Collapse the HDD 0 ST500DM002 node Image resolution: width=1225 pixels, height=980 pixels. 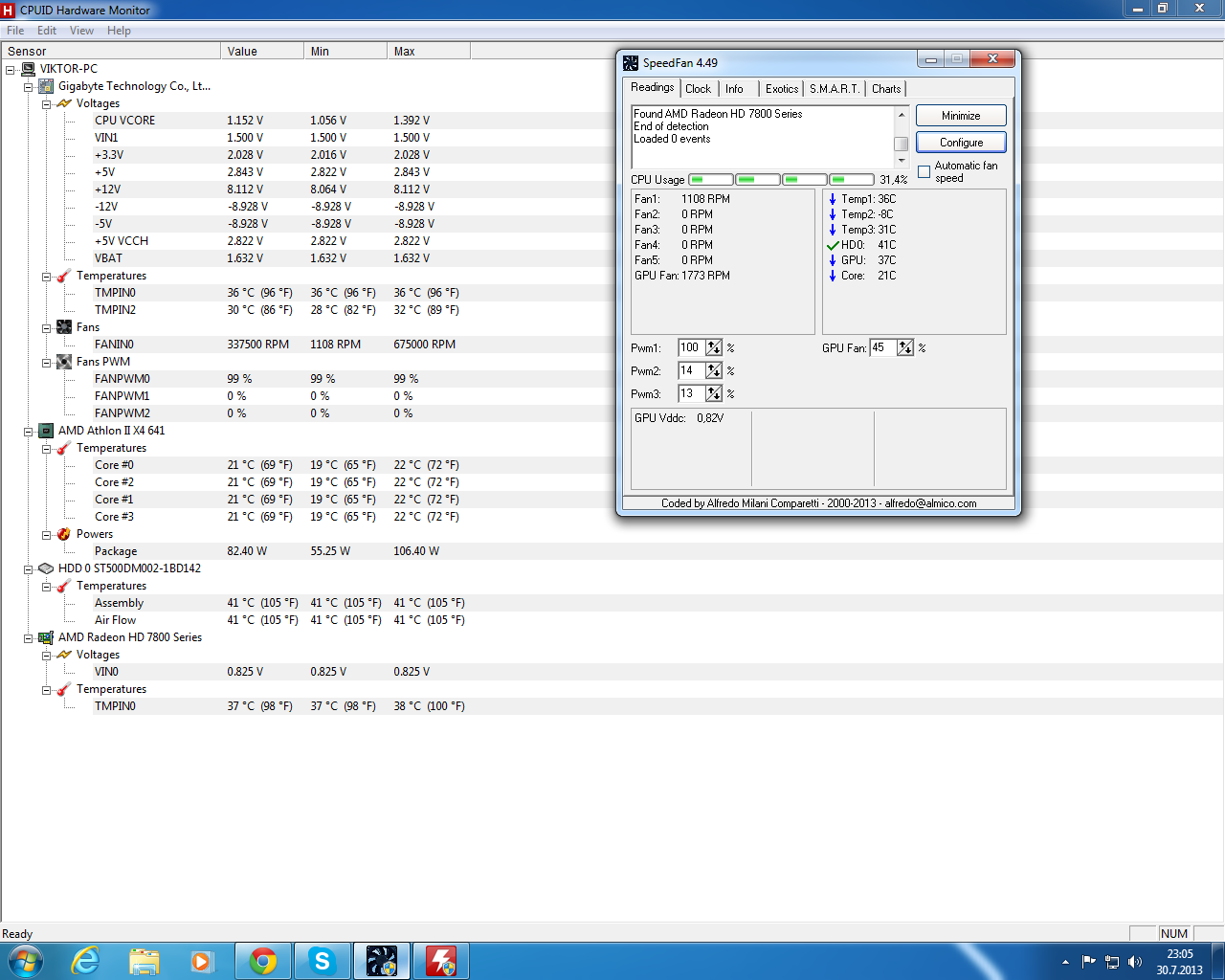point(29,569)
